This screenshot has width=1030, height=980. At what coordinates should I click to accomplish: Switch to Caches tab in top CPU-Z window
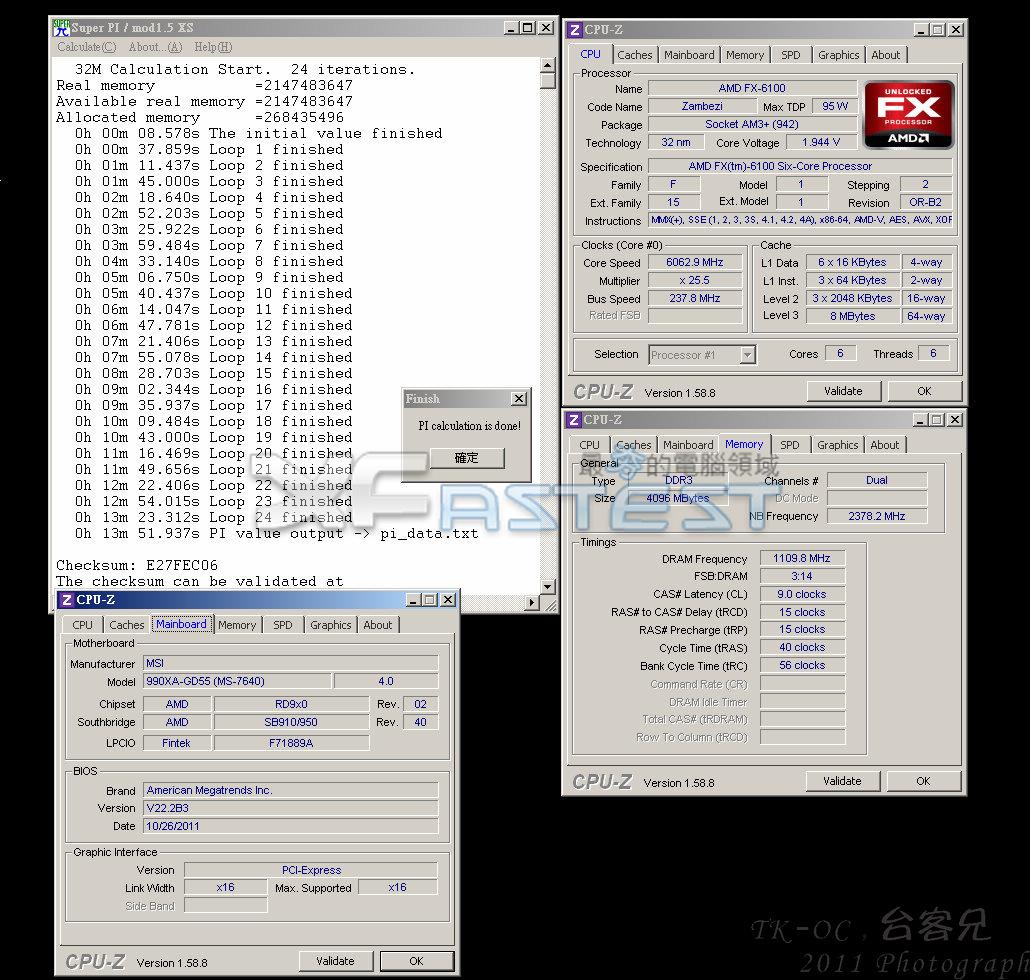(x=635, y=55)
